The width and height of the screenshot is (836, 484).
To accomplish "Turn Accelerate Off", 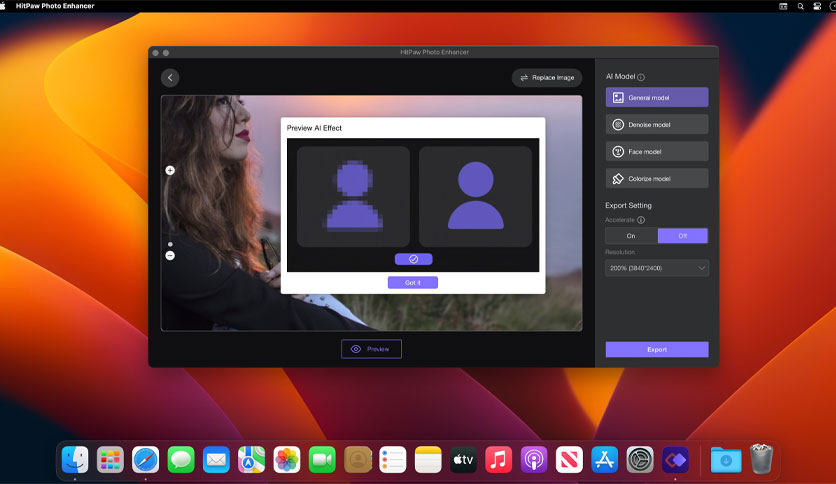I will pyautogui.click(x=682, y=236).
